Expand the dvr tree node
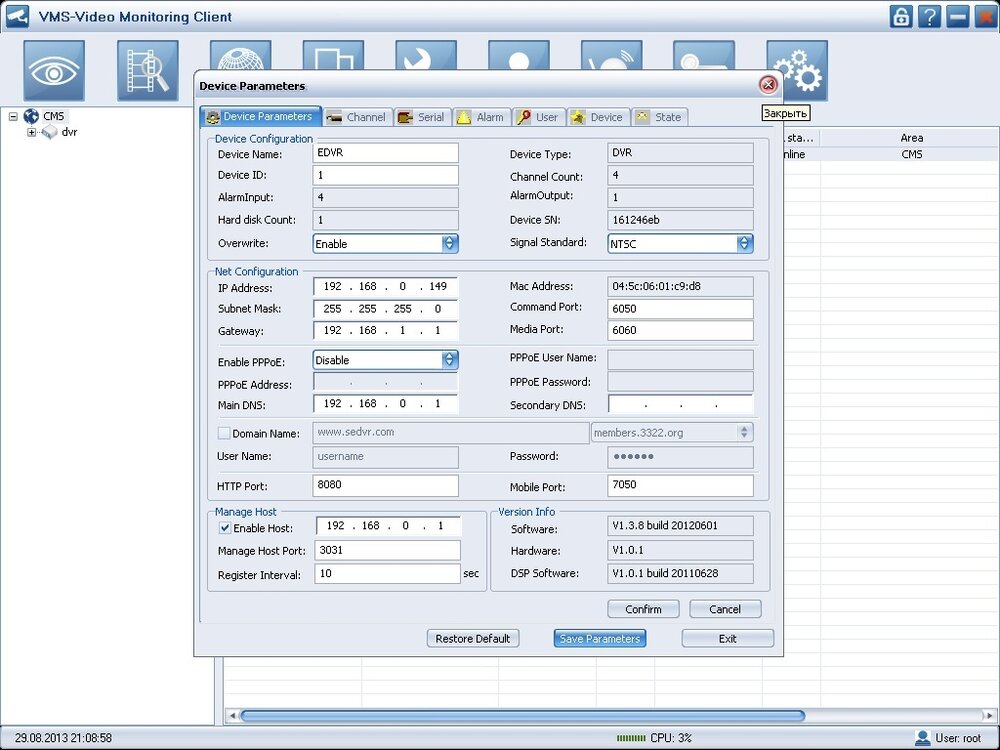 coord(32,132)
